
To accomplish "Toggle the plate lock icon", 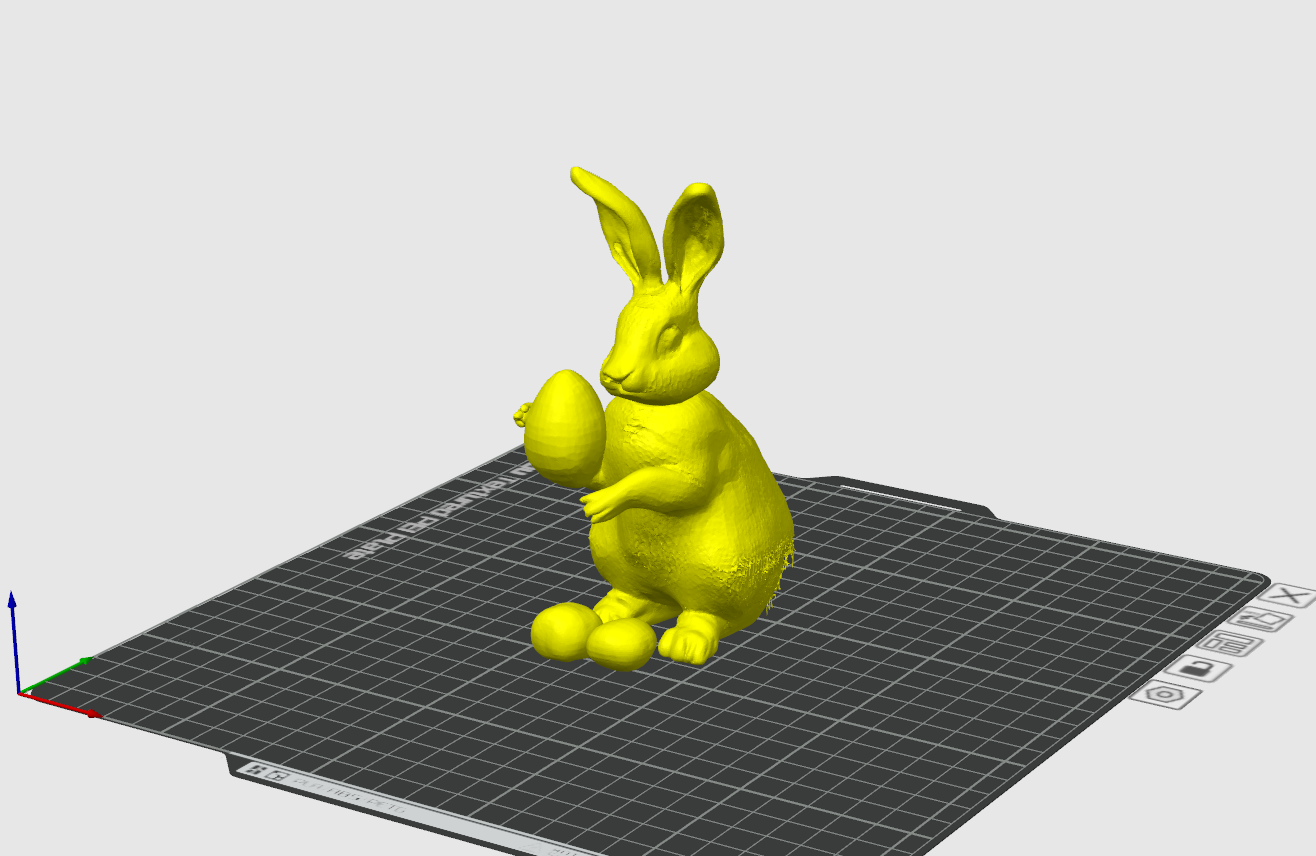I will tap(1199, 668).
